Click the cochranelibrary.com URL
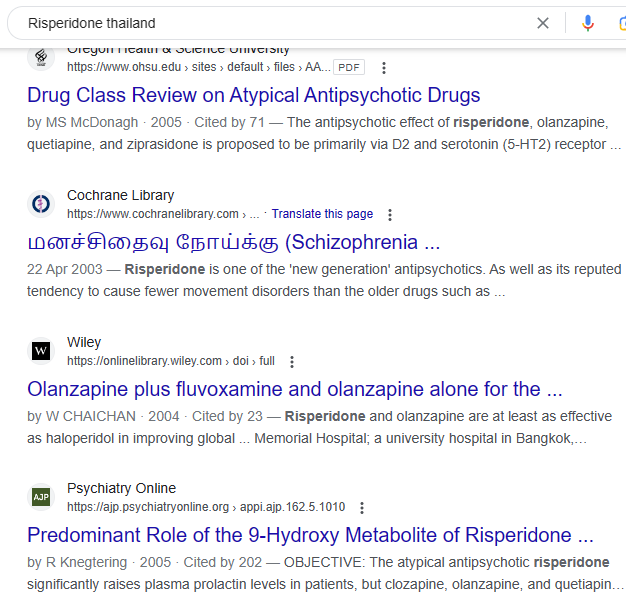Viewport: 626px width, 602px height. [163, 214]
